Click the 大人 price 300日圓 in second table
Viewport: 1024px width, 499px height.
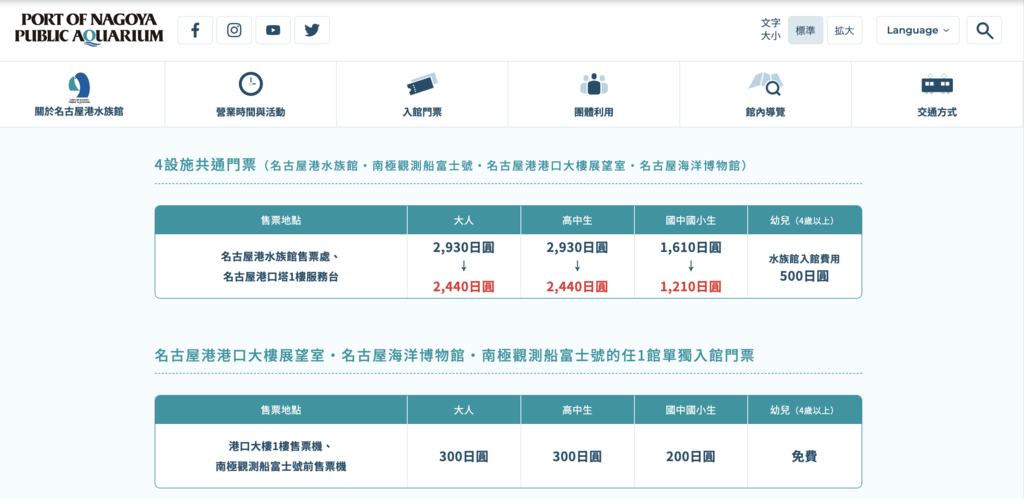click(x=464, y=457)
